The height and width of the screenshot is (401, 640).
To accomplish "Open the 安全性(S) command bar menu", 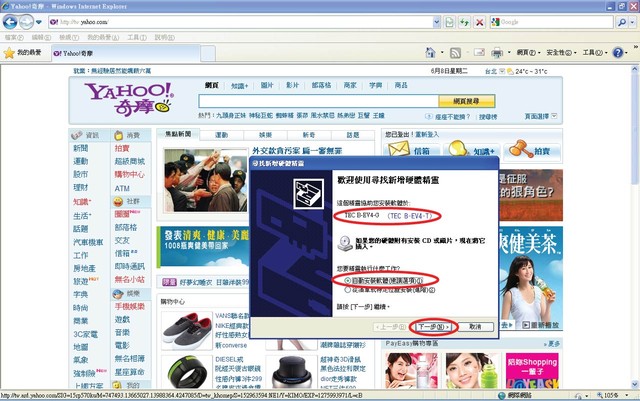I will (561, 53).
